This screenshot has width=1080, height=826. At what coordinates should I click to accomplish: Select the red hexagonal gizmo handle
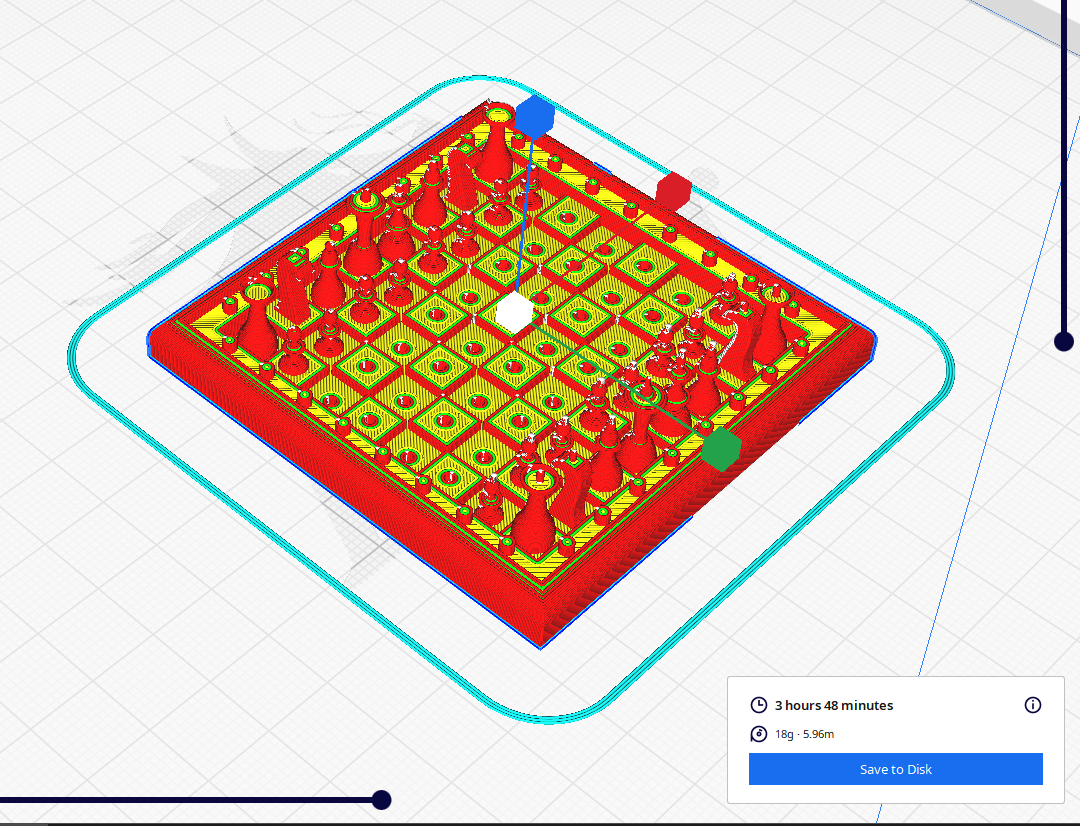click(x=672, y=190)
